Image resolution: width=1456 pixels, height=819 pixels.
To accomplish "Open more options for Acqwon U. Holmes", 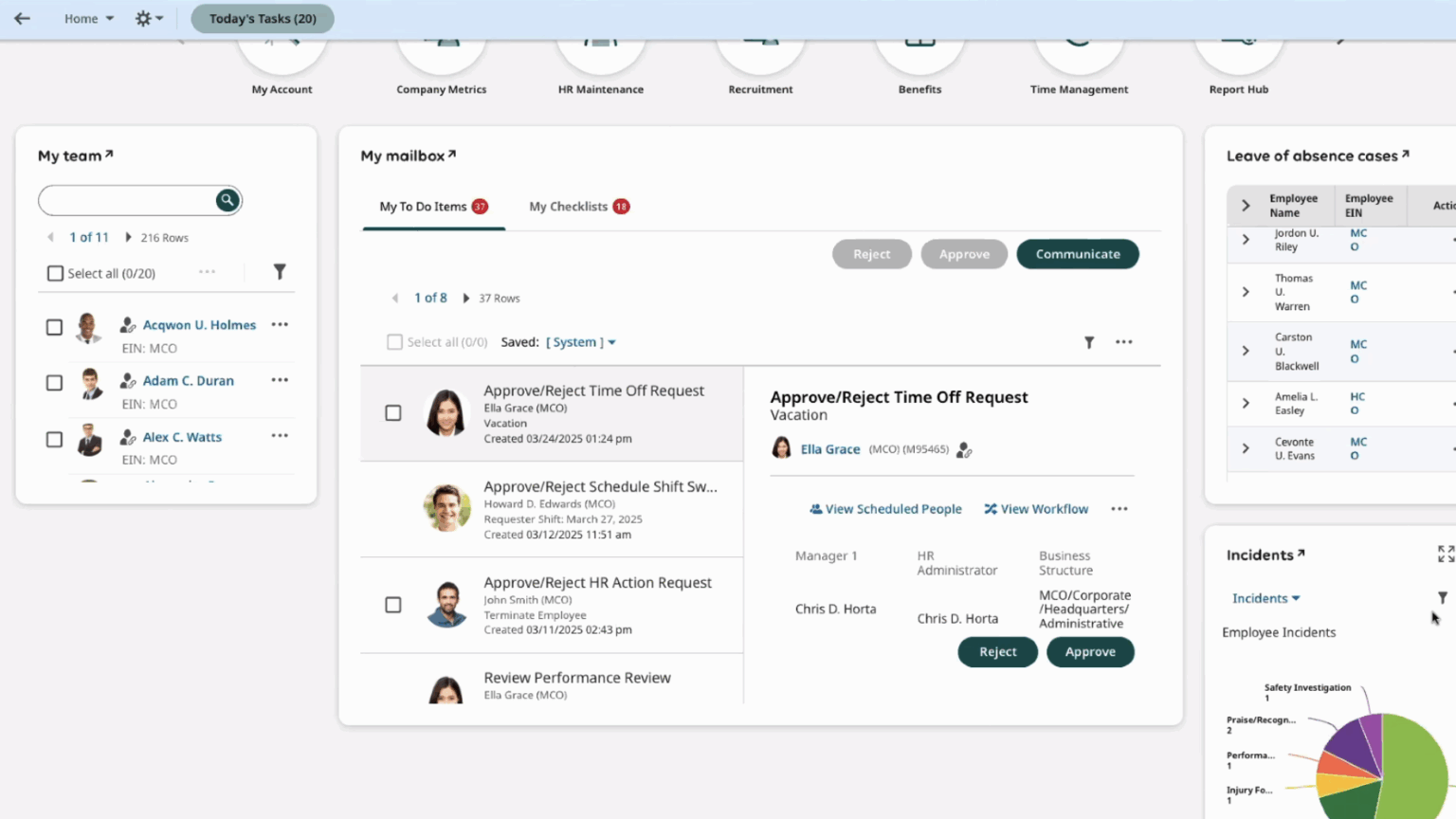I will coord(280,324).
